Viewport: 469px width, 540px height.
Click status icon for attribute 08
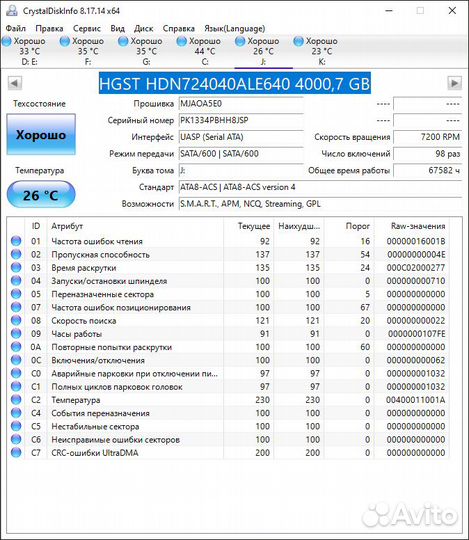(16, 320)
